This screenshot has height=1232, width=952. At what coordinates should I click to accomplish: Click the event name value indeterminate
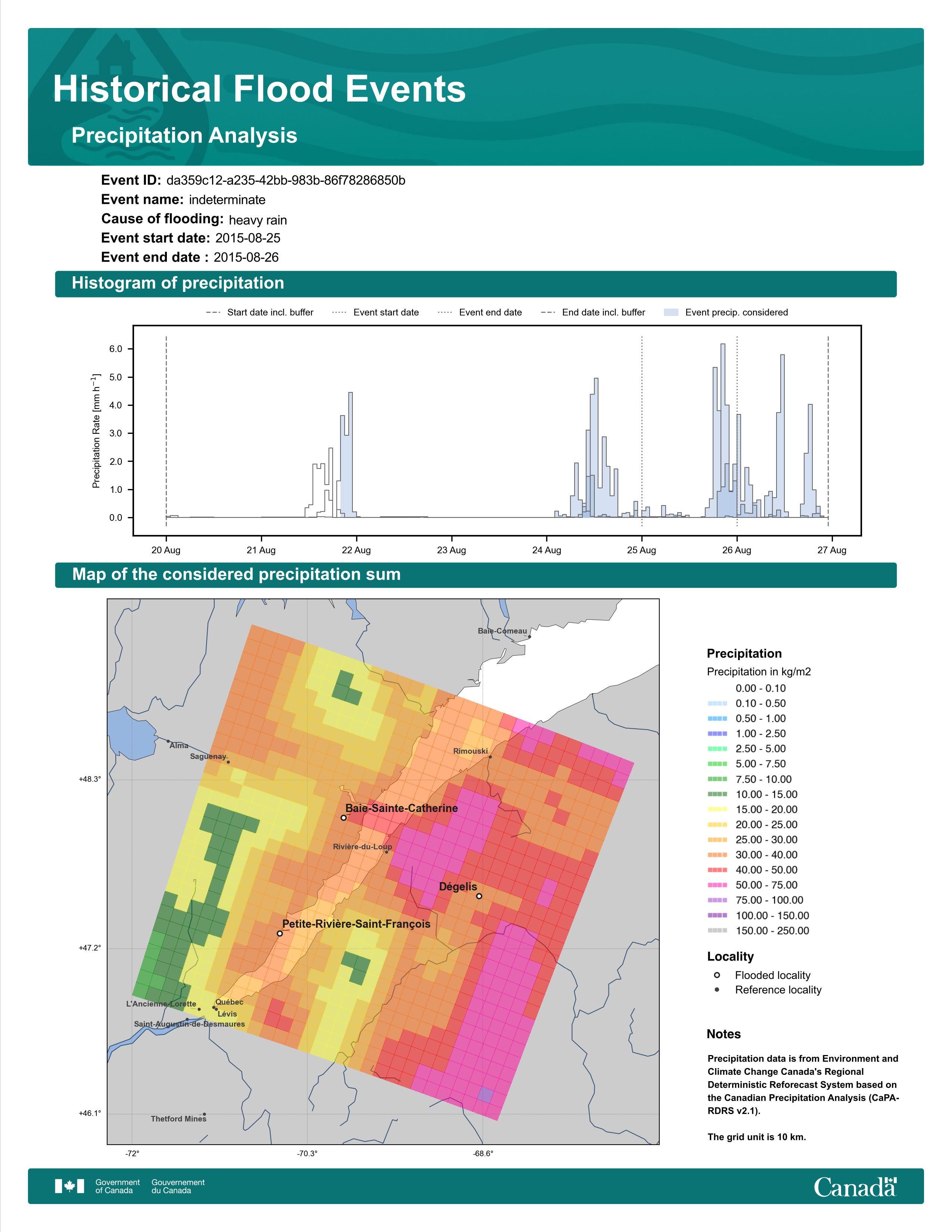pyautogui.click(x=227, y=200)
